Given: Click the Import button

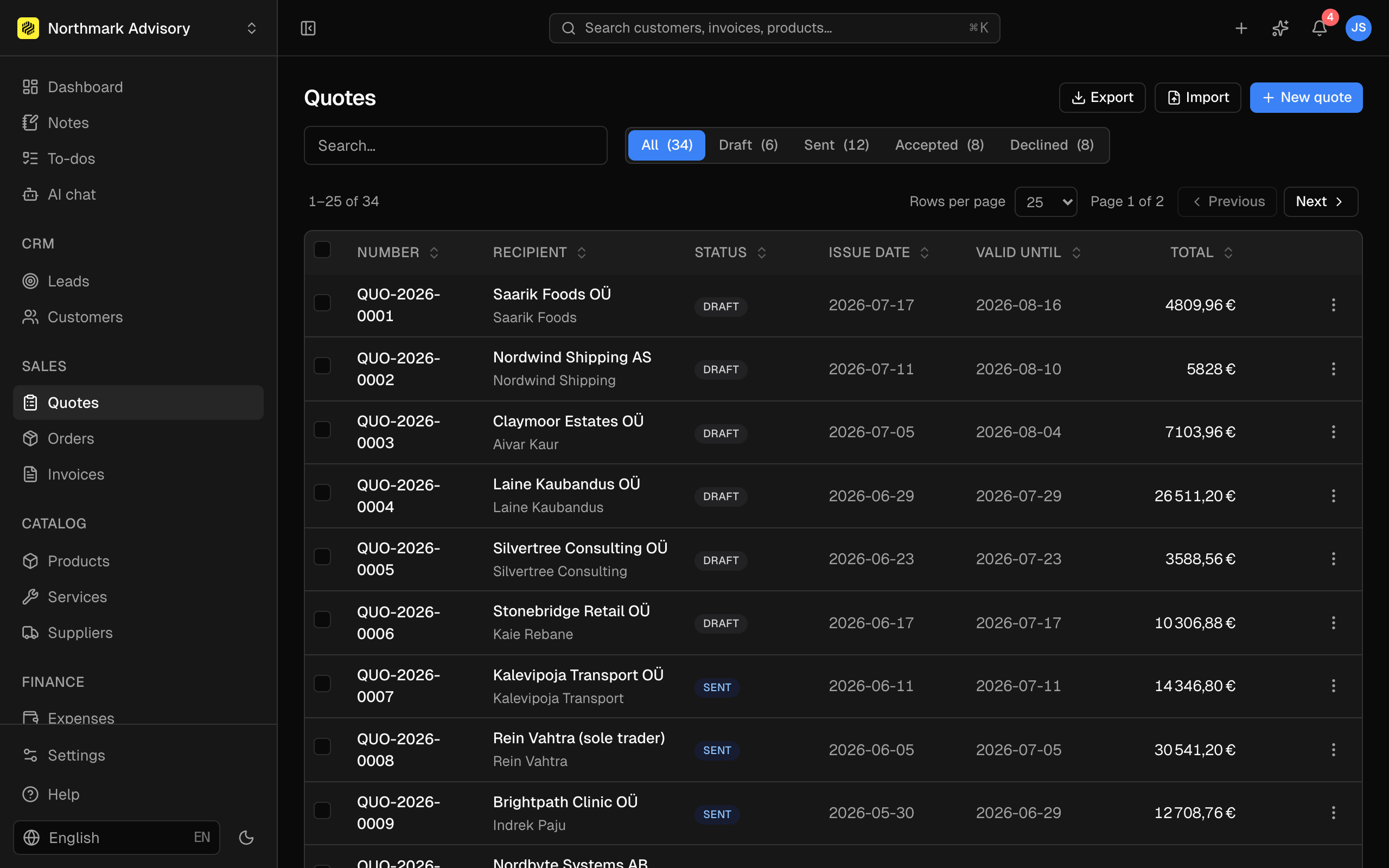Looking at the screenshot, I should click(x=1198, y=98).
